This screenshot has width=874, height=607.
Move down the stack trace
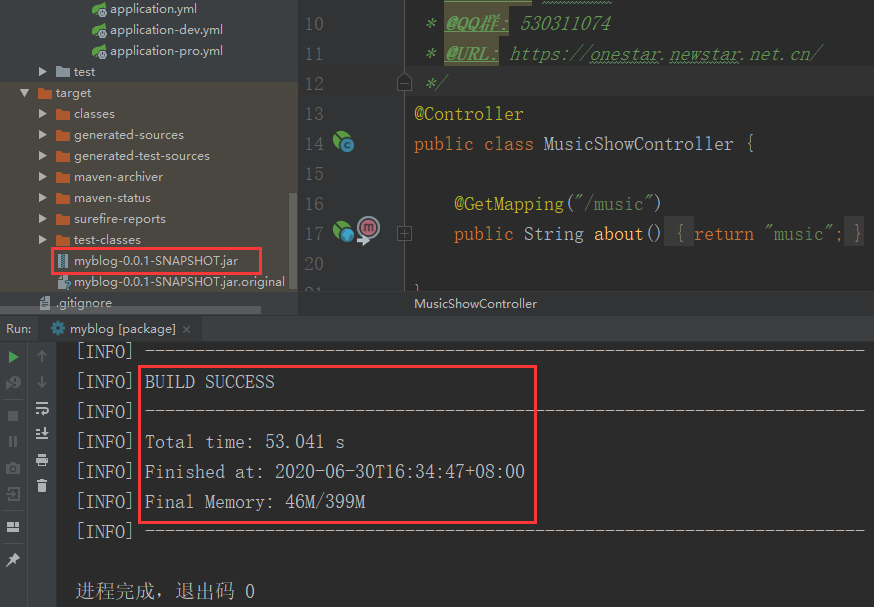(x=42, y=382)
